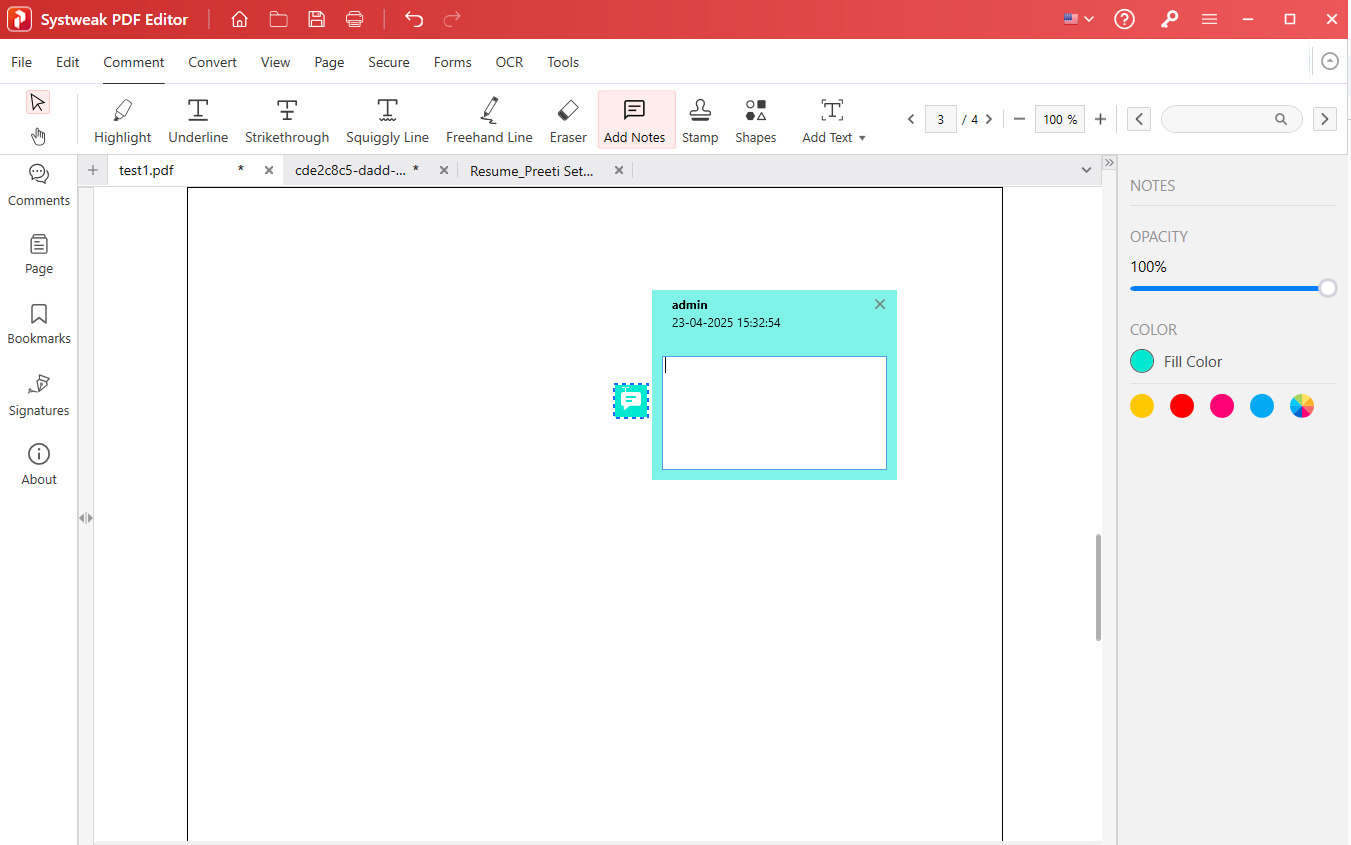Find previous search result

click(1139, 119)
